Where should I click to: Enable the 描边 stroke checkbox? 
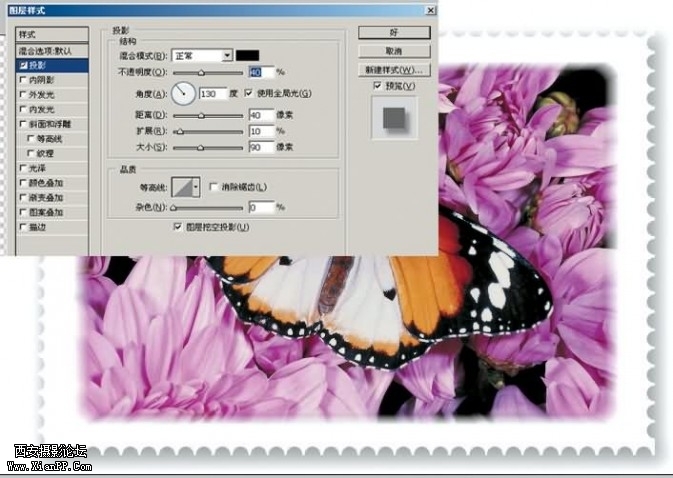tap(23, 227)
